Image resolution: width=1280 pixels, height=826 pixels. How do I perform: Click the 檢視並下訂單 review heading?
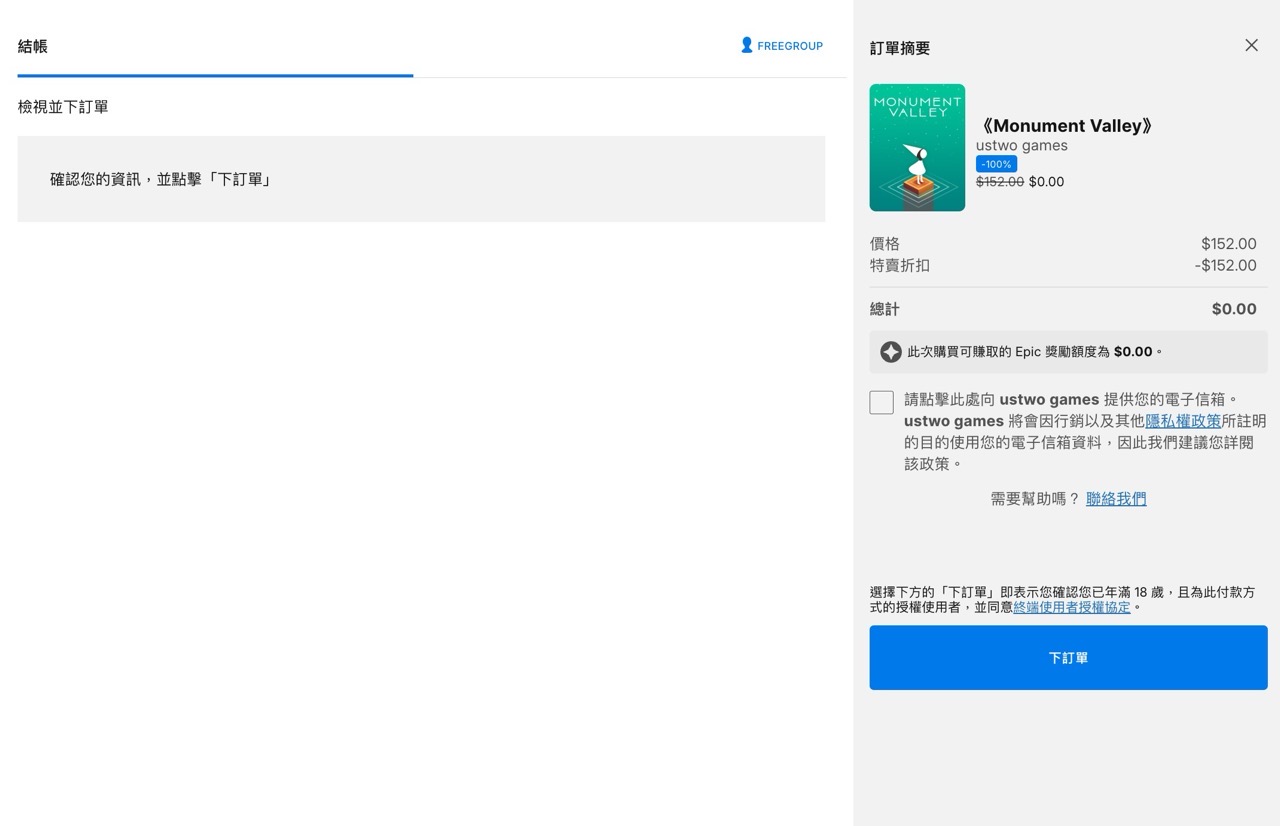pyautogui.click(x=63, y=107)
